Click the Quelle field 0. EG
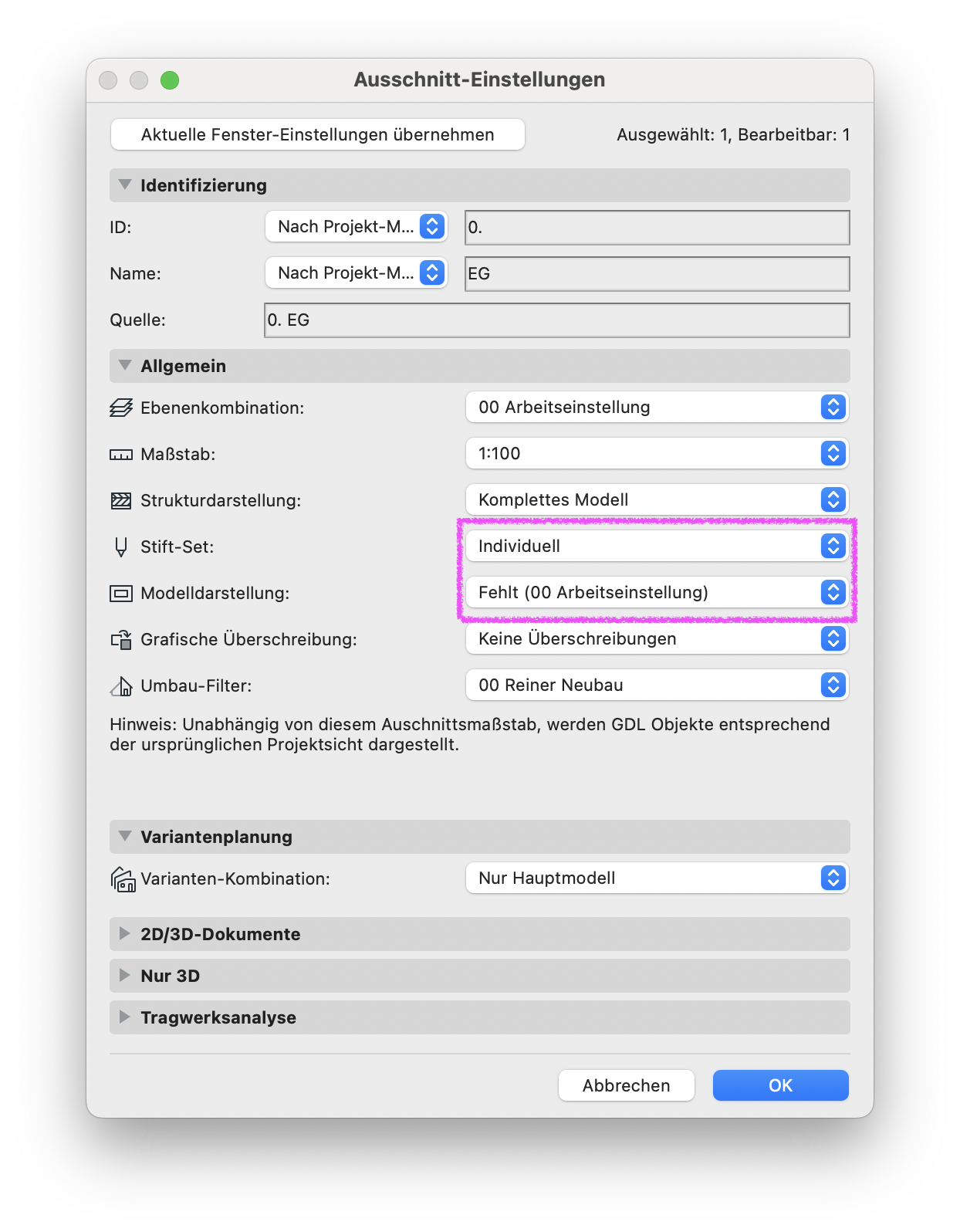 (x=557, y=320)
